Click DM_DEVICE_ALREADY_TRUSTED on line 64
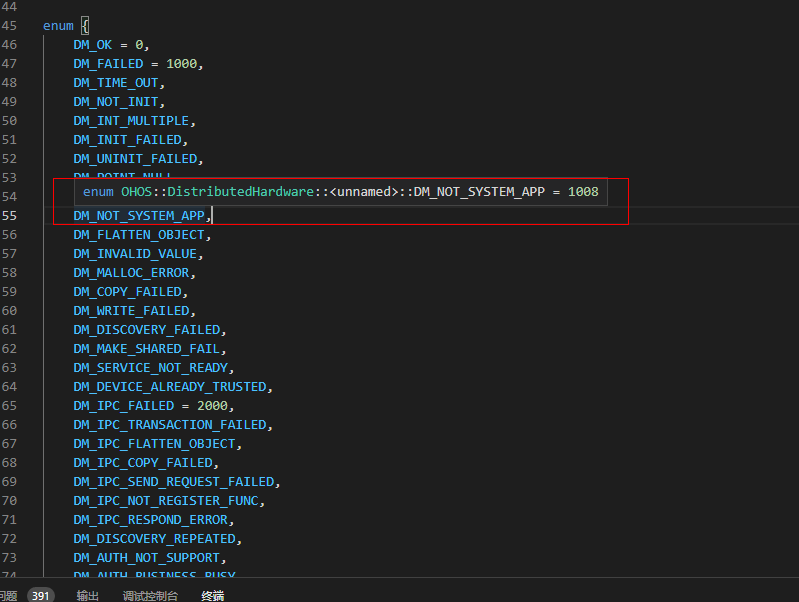The image size is (799, 602). click(x=170, y=387)
